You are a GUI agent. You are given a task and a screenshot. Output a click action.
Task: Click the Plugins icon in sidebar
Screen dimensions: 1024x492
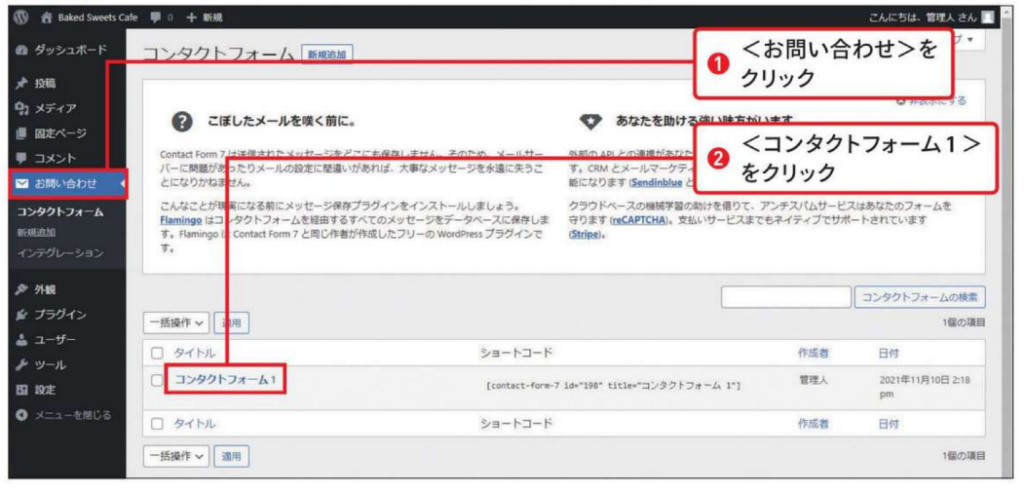coord(22,314)
